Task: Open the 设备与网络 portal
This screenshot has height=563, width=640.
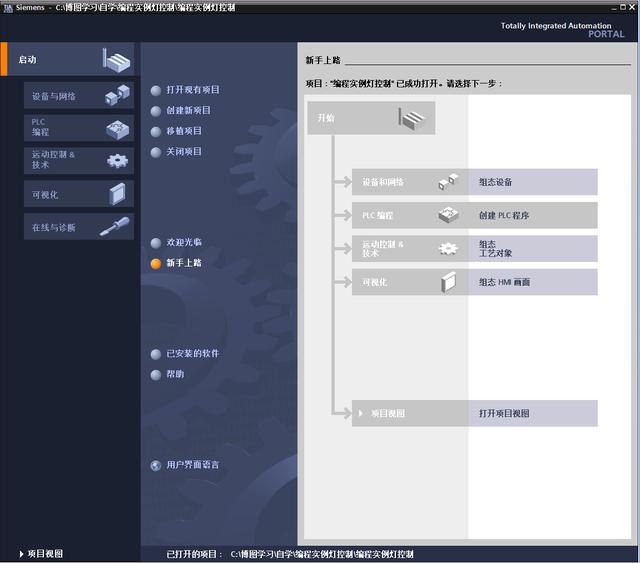Action: click(79, 96)
